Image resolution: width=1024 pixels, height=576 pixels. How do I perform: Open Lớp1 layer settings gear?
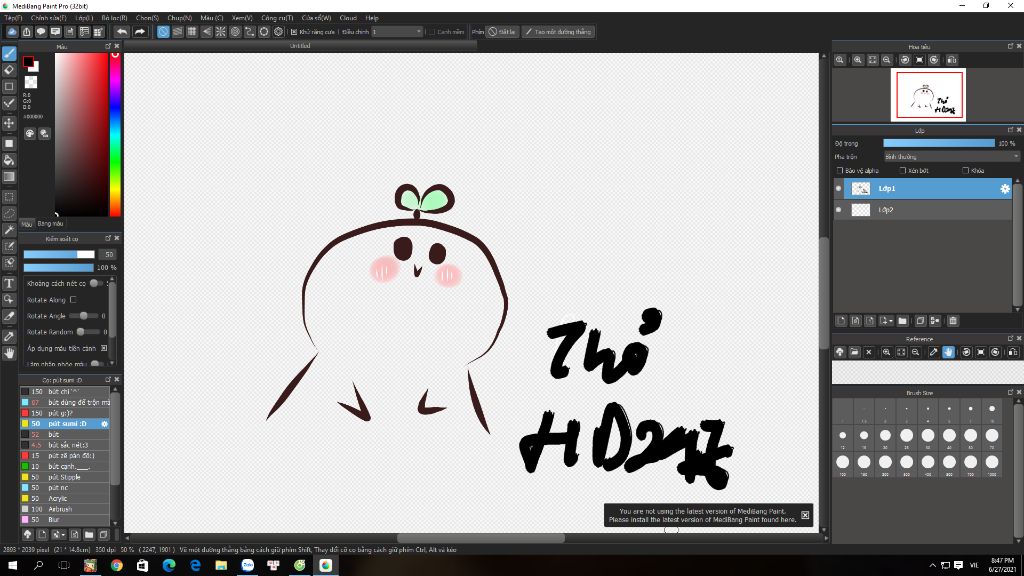pos(1004,189)
